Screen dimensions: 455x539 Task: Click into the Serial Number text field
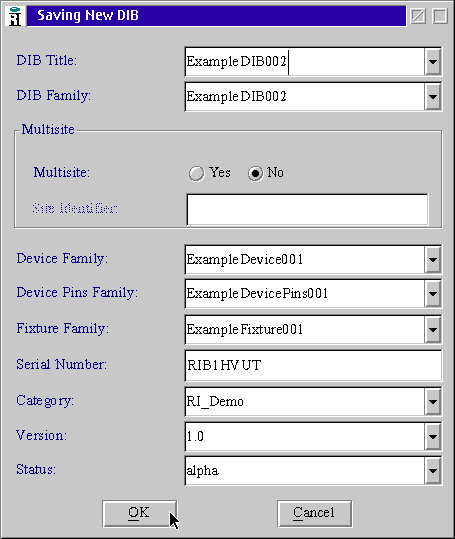coord(313,365)
